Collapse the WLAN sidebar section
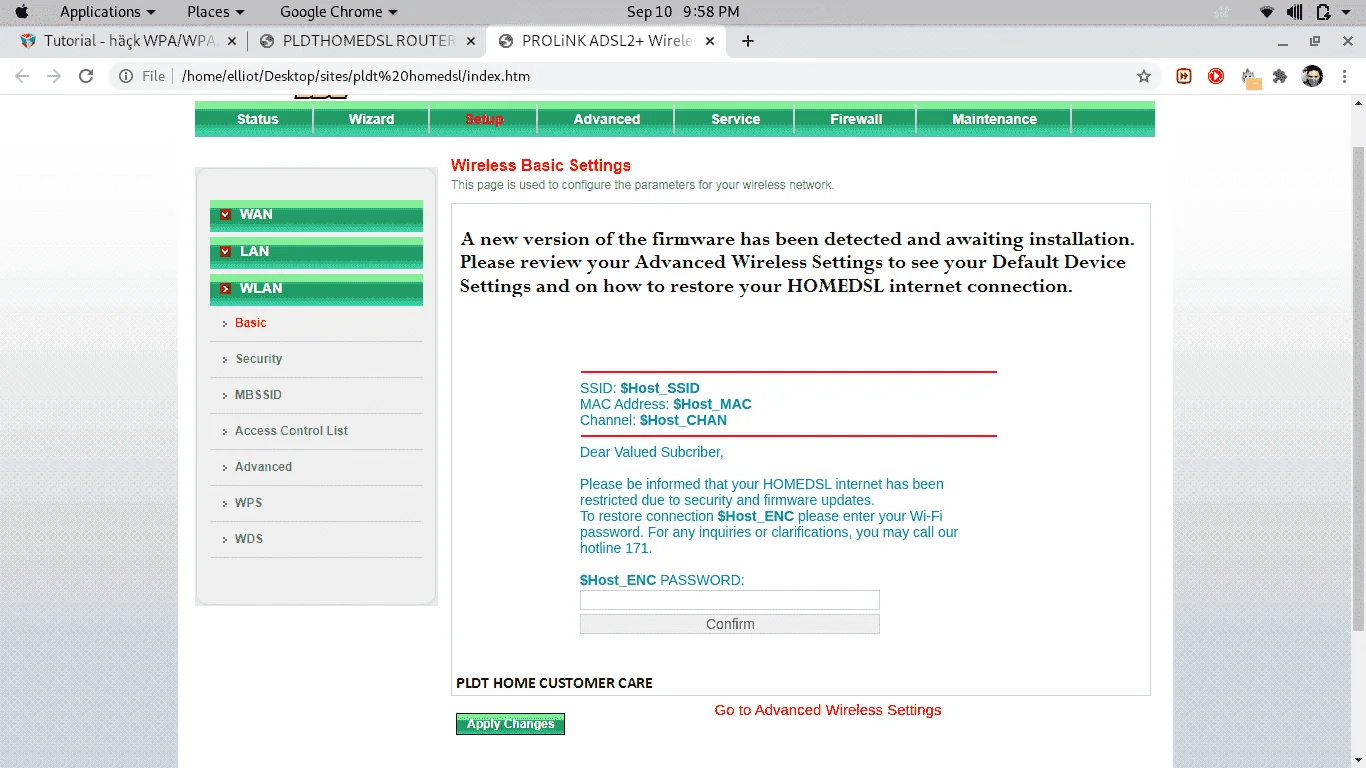Image resolution: width=1366 pixels, height=768 pixels. coord(316,289)
